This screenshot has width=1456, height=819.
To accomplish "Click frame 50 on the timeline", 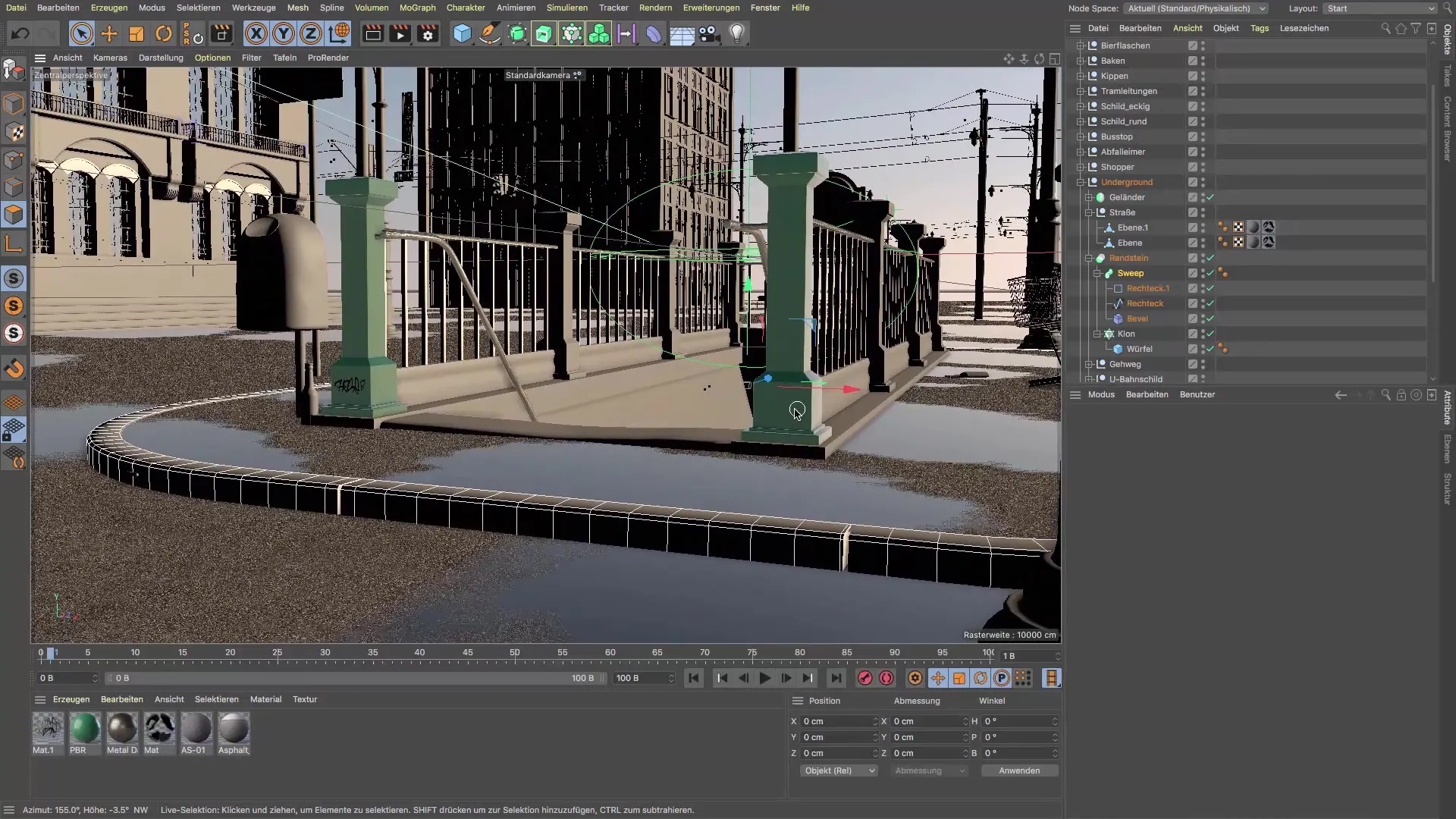I will 515,653.
